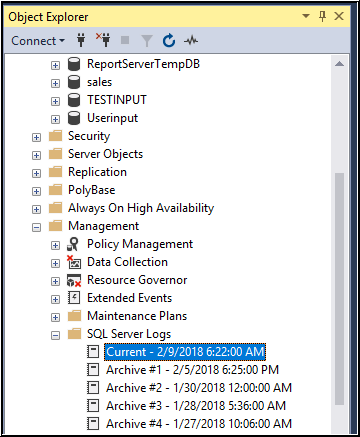The image size is (360, 437).
Task: Click the Management folder icon
Action: pos(55,226)
